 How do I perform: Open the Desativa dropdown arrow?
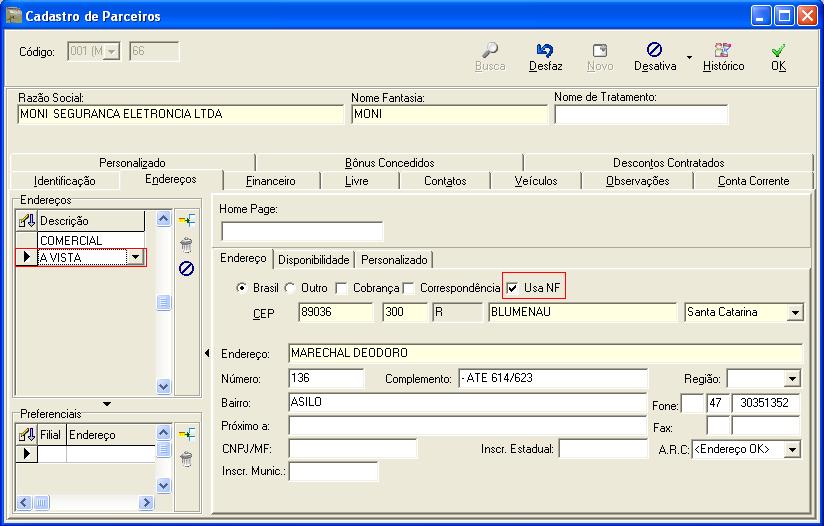[x=689, y=57]
